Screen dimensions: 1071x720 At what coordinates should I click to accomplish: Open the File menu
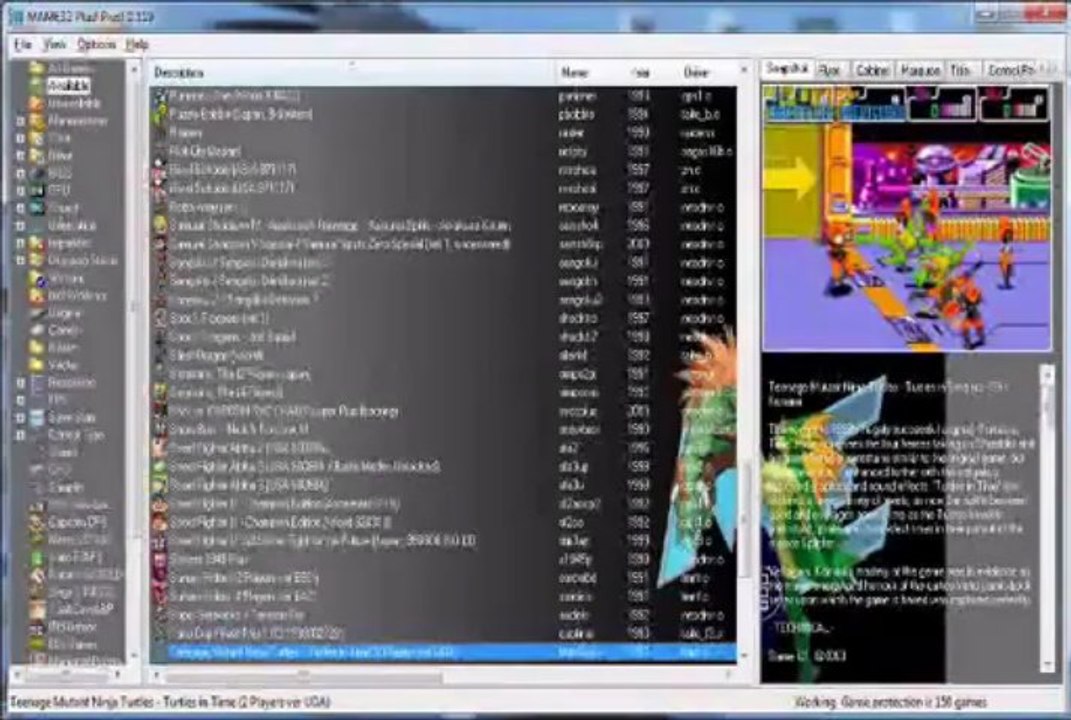(x=23, y=44)
